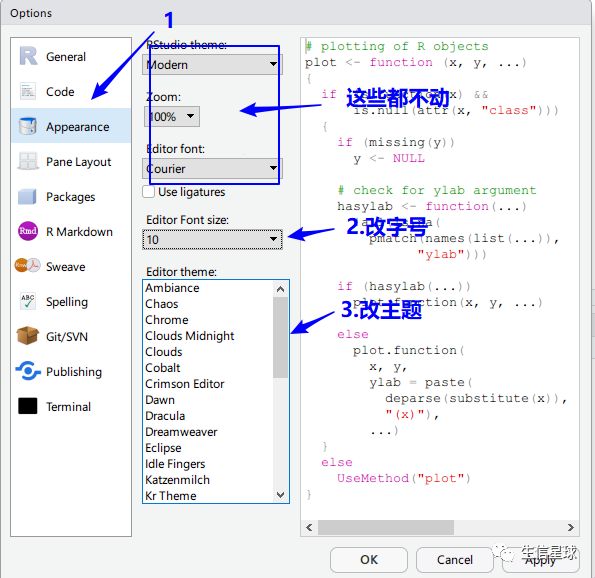This screenshot has height=578, width=595.
Task: Select the R Markdown Rmd icon
Action: pyautogui.click(x=28, y=231)
